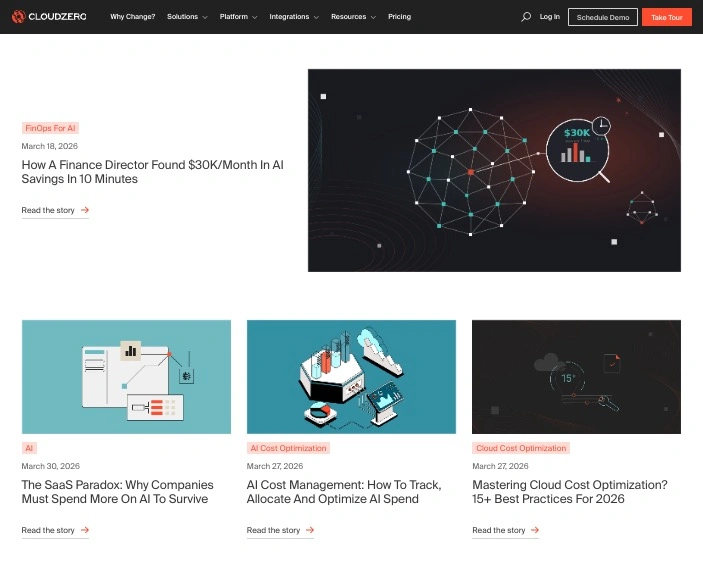Click the arrow next to the featured Read the story
Viewport: 703px width, 572px height.
85,210
